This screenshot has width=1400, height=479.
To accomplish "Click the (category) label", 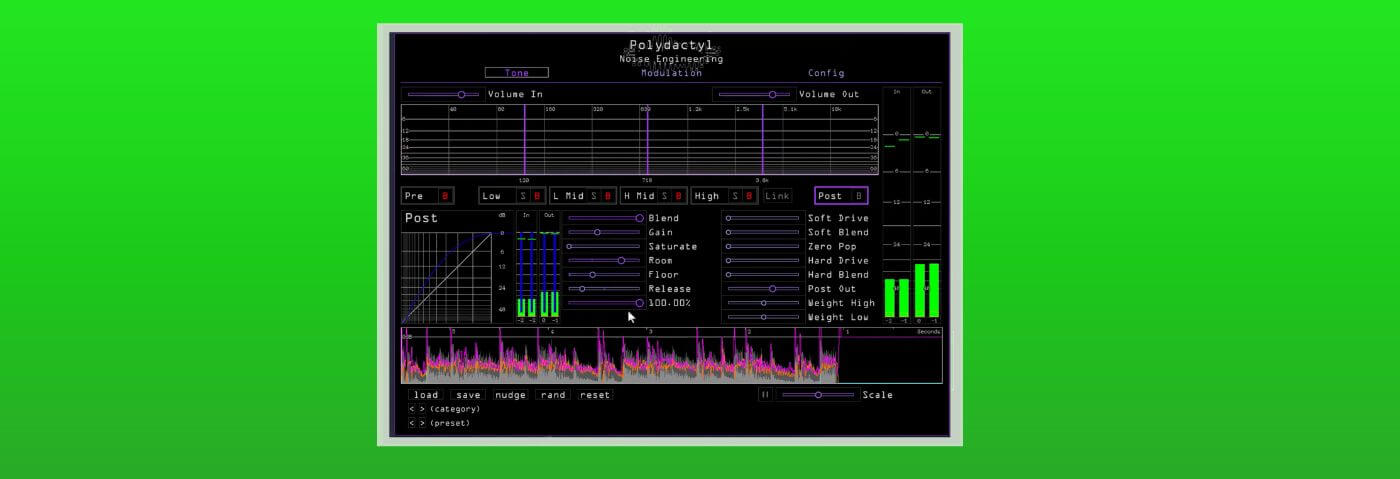I will point(455,409).
